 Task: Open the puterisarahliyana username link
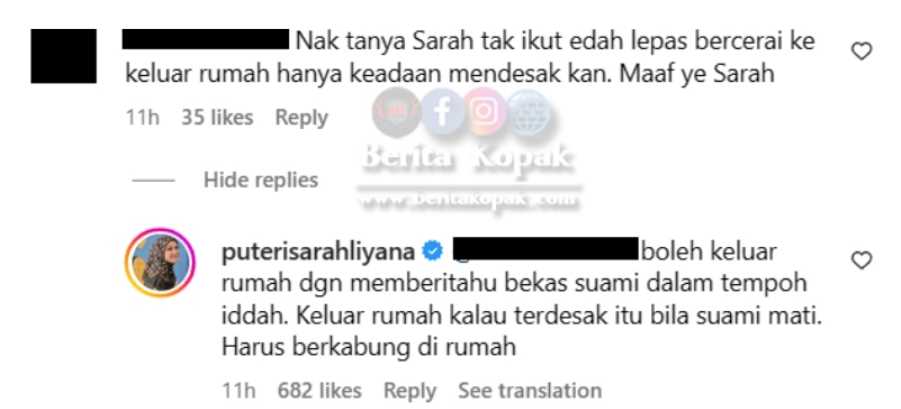pos(318,252)
